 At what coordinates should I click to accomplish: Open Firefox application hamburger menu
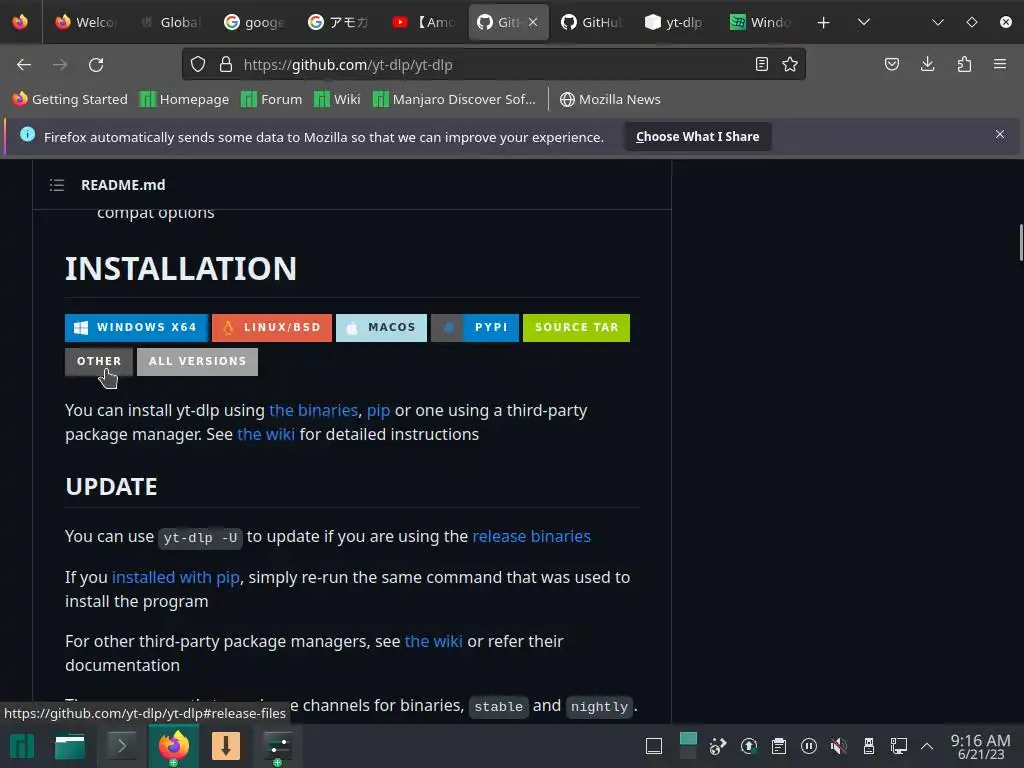1000,64
